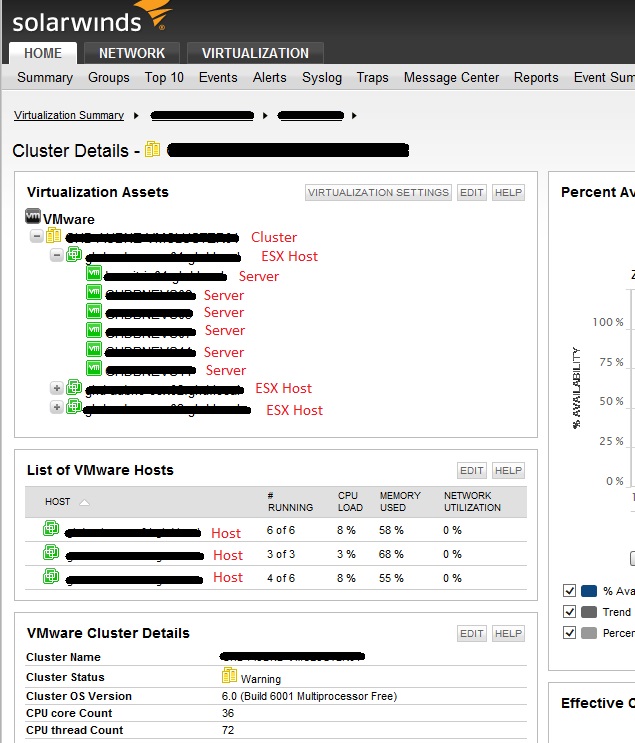Screen dimensions: 635x743
Task: Open the Syslog menu item
Action: (322, 77)
